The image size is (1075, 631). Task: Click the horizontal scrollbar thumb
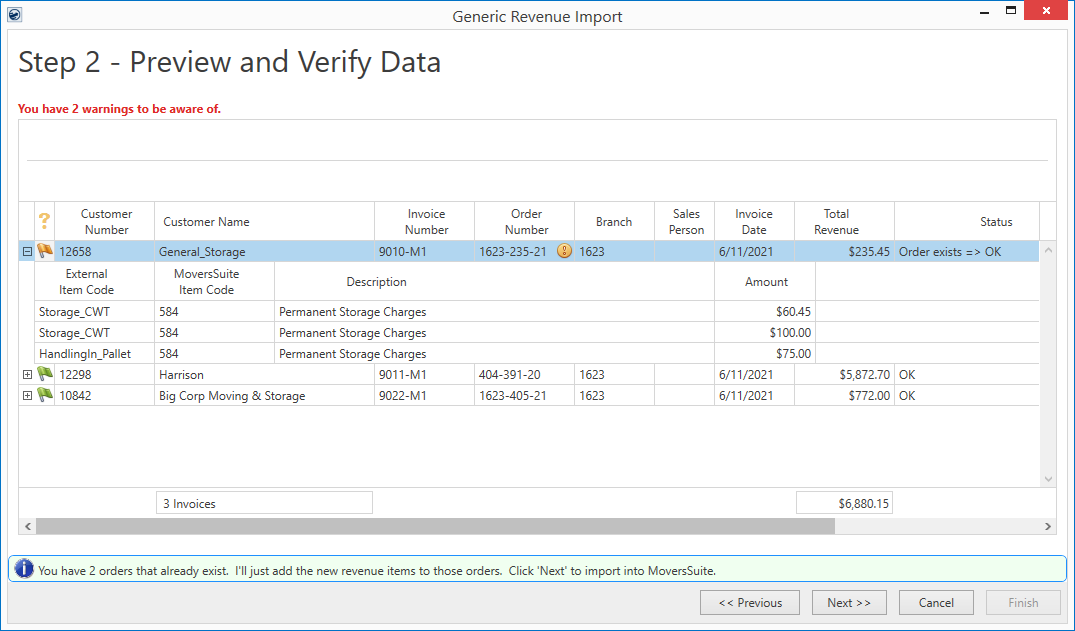click(435, 526)
